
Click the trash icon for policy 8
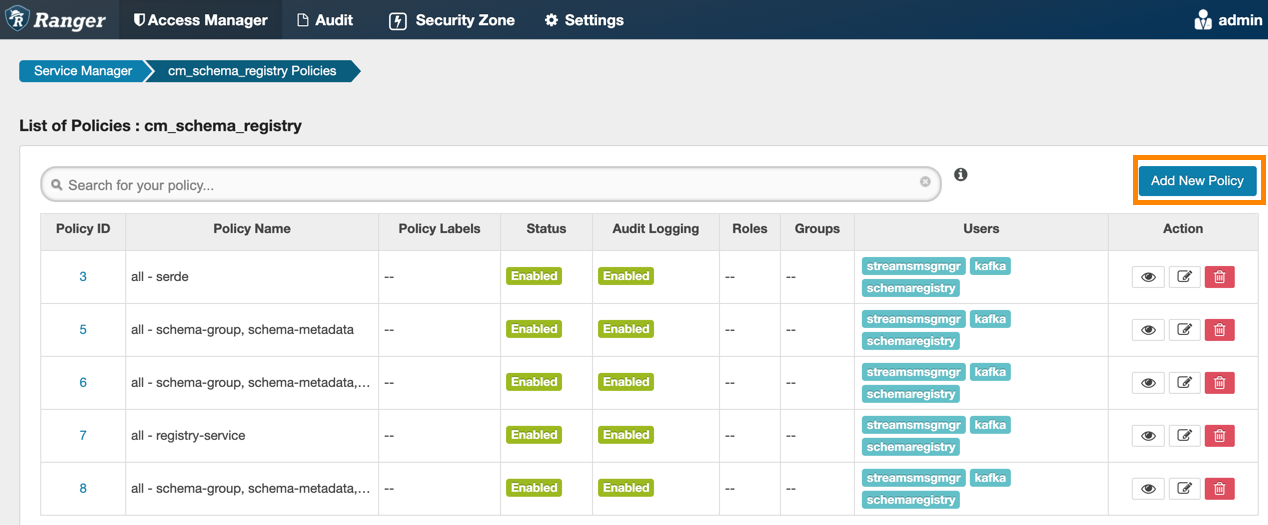1219,489
